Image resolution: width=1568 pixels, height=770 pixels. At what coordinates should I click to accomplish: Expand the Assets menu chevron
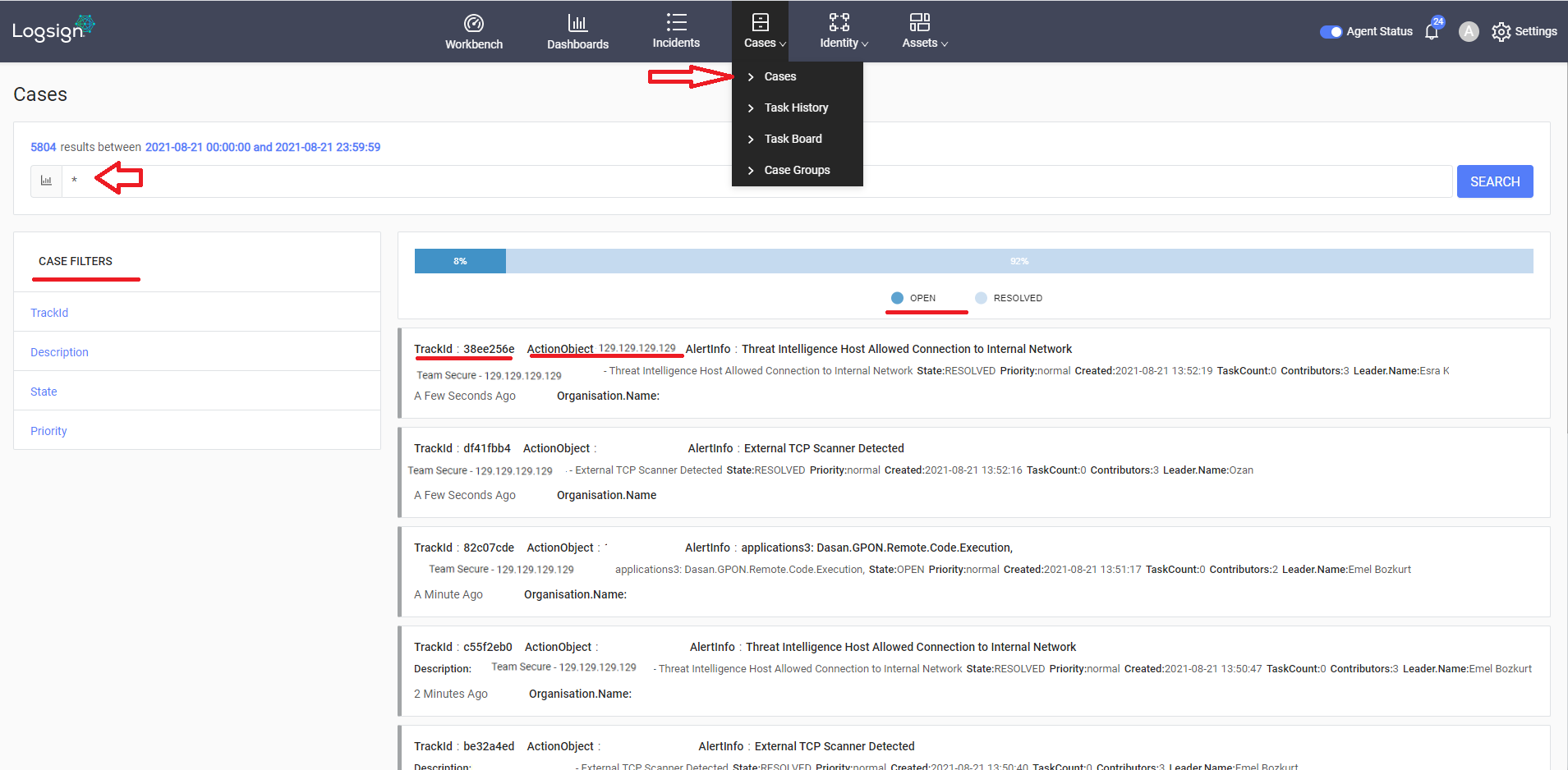(x=945, y=44)
